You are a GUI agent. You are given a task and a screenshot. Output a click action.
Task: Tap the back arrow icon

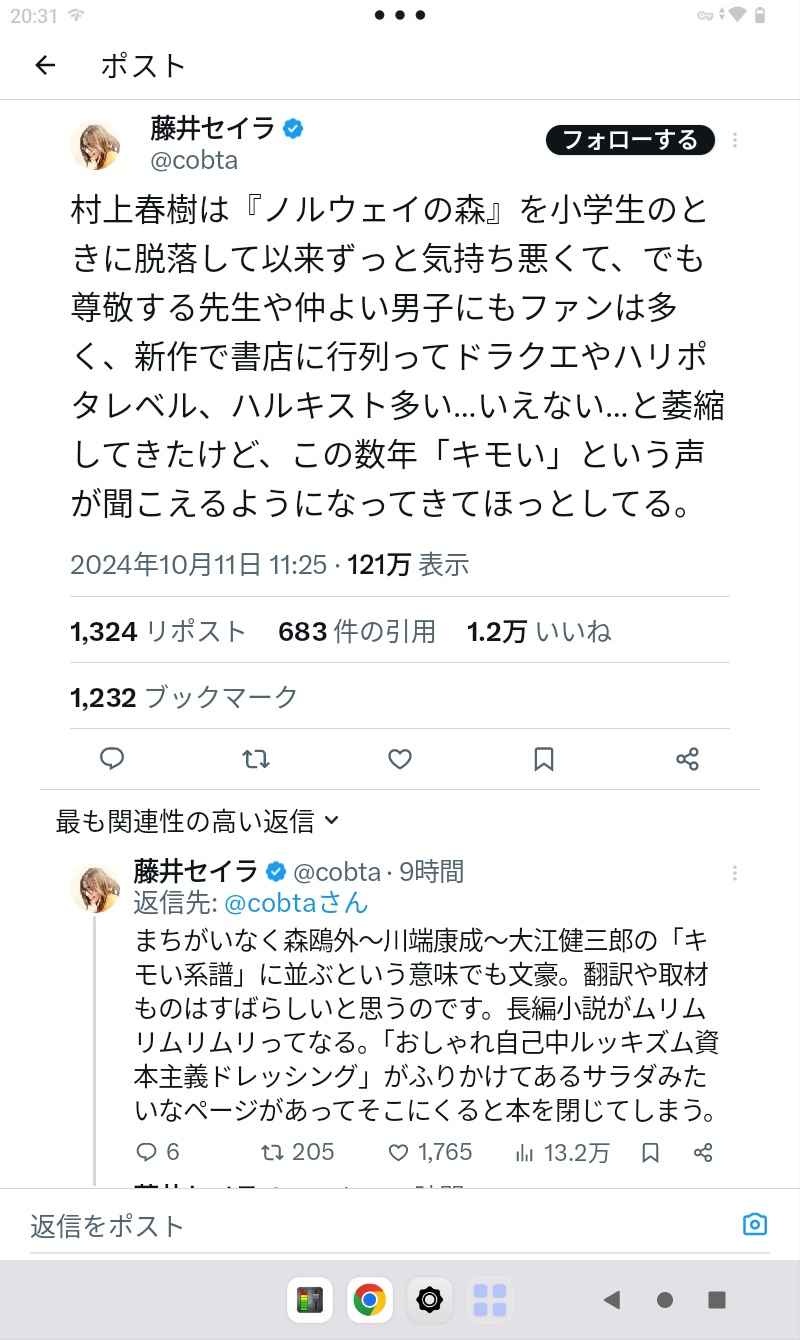click(x=45, y=66)
